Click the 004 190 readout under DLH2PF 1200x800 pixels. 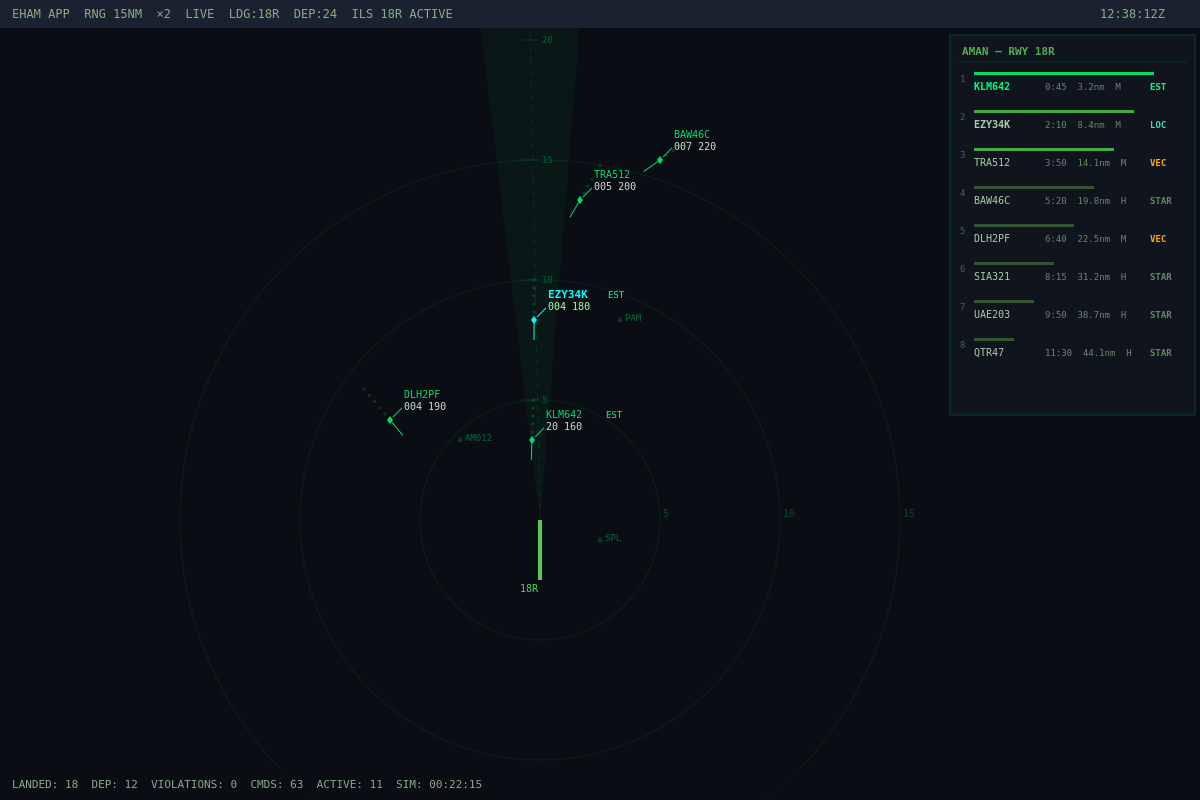point(425,407)
